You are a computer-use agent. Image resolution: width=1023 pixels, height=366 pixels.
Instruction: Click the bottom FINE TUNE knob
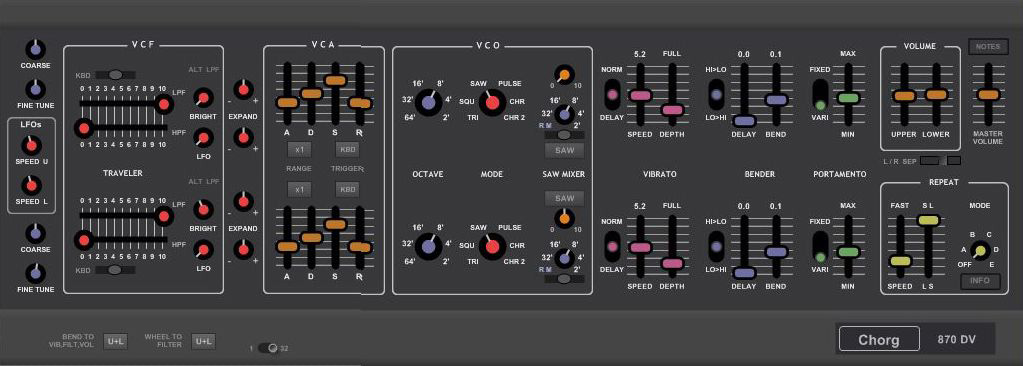coord(35,273)
